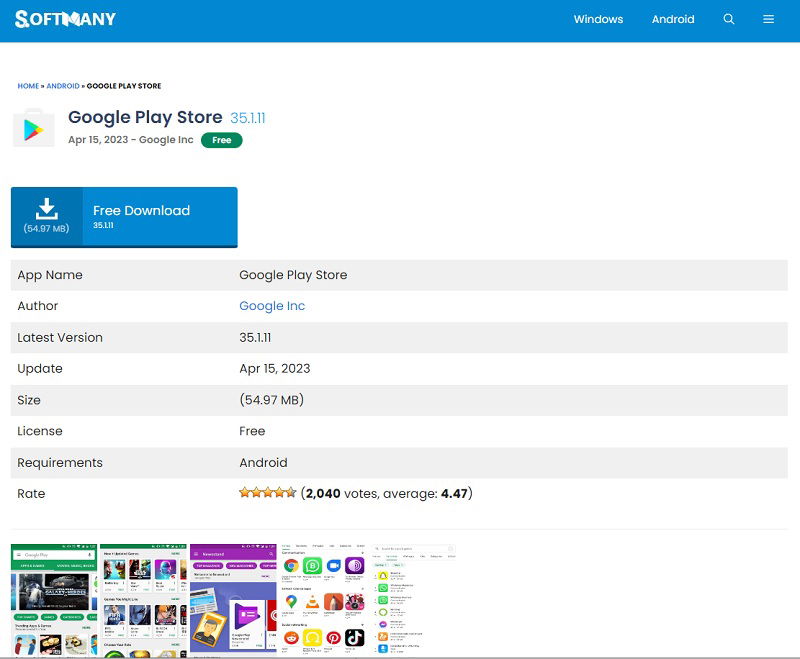Click App Name value Google Play Store
The height and width of the screenshot is (659, 800).
click(293, 275)
